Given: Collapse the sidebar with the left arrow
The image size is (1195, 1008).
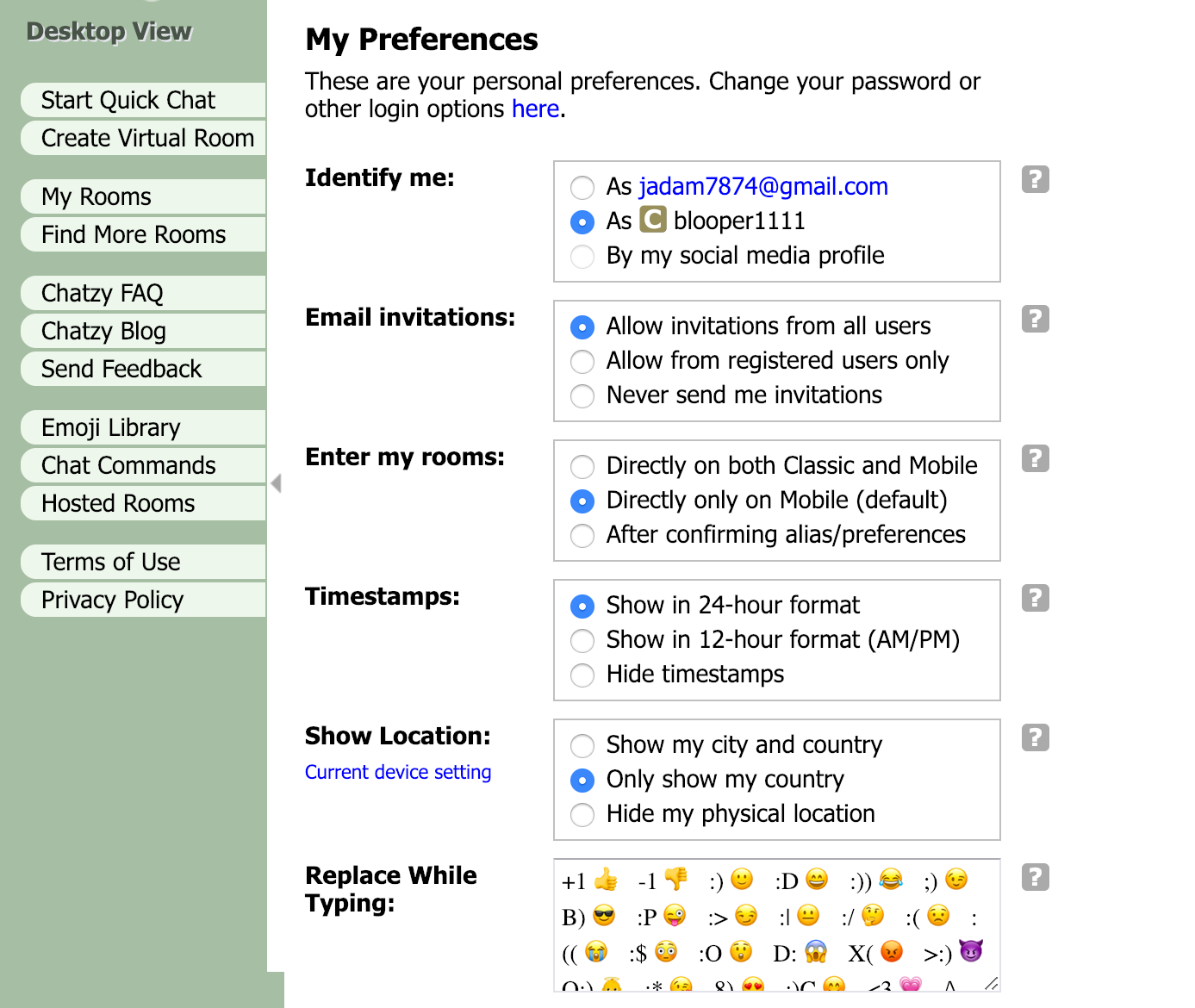Looking at the screenshot, I should [277, 483].
